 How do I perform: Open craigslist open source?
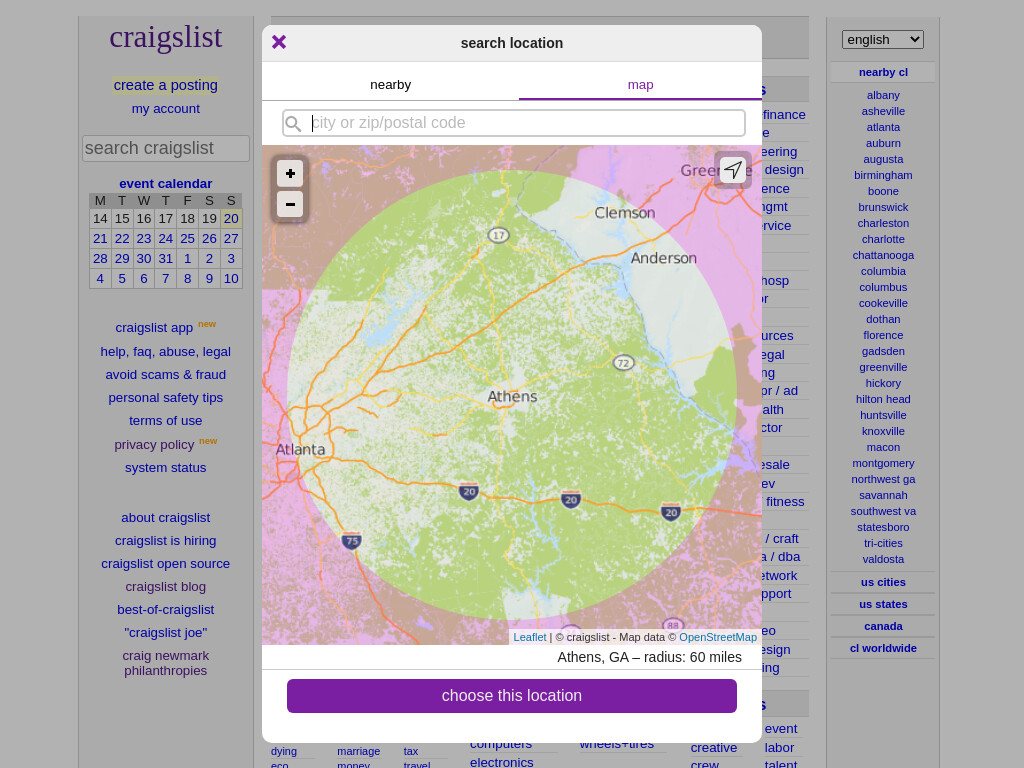pyautogui.click(x=166, y=564)
